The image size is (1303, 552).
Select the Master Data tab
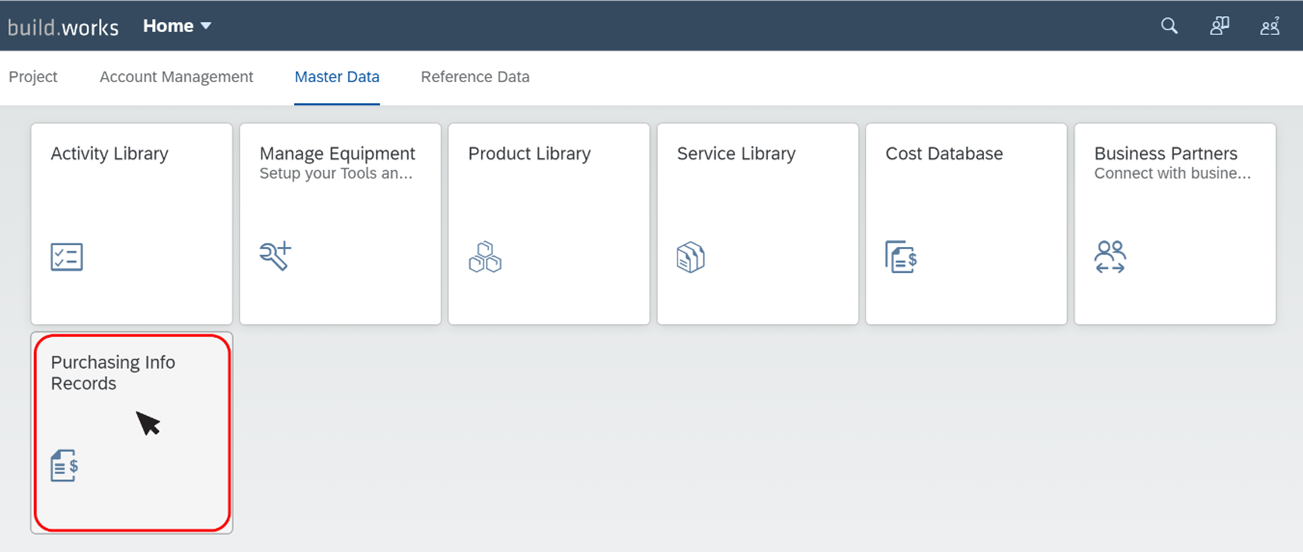[x=337, y=77]
